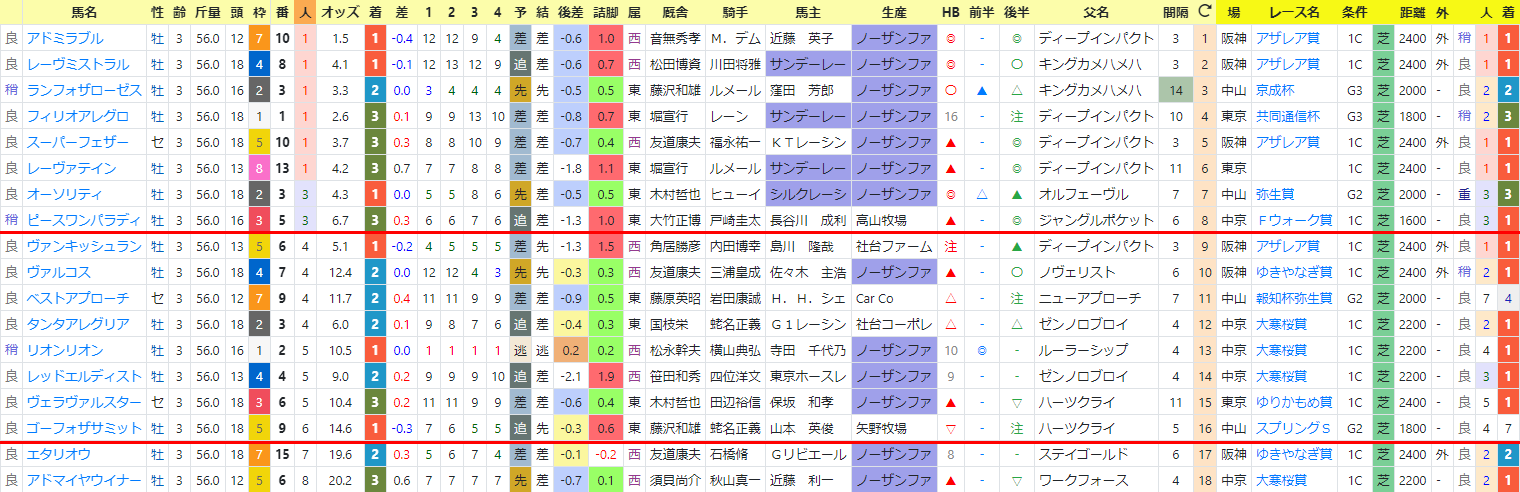Open the アドマイヤウイナー horse link

pyautogui.click(x=85, y=481)
